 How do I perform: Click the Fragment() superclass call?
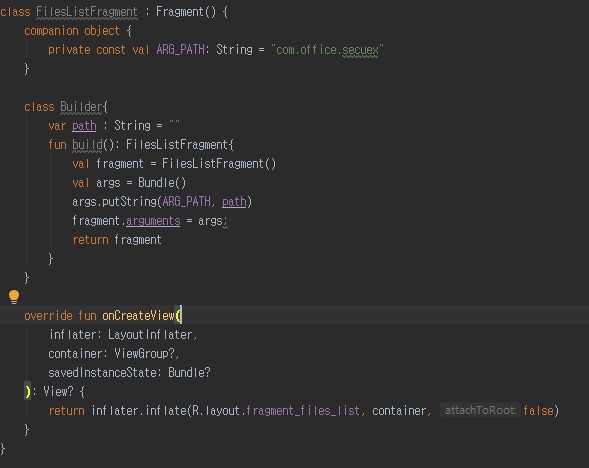(x=186, y=12)
